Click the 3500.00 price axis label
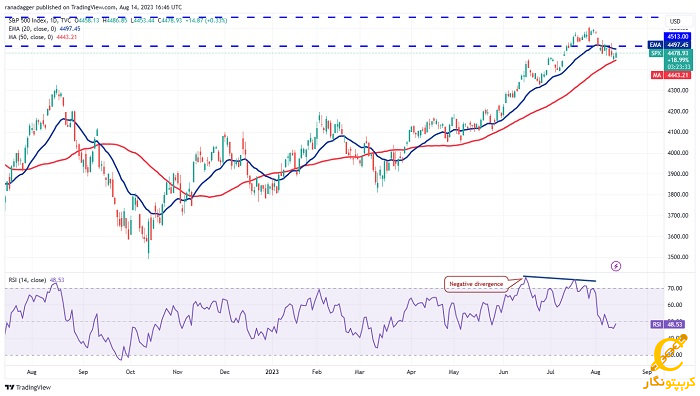 678,257
